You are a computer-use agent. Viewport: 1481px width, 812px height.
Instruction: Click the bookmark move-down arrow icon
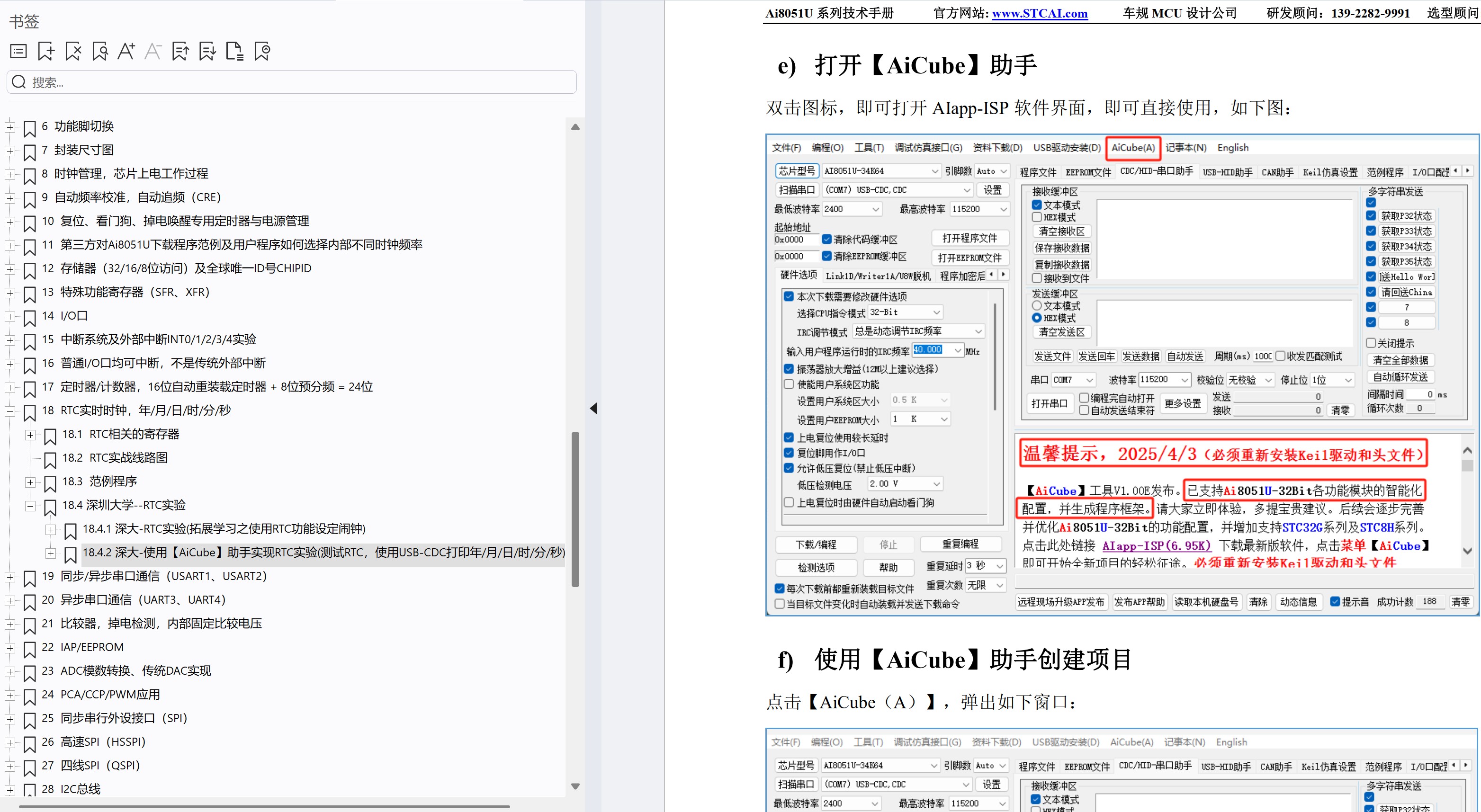[x=207, y=52]
